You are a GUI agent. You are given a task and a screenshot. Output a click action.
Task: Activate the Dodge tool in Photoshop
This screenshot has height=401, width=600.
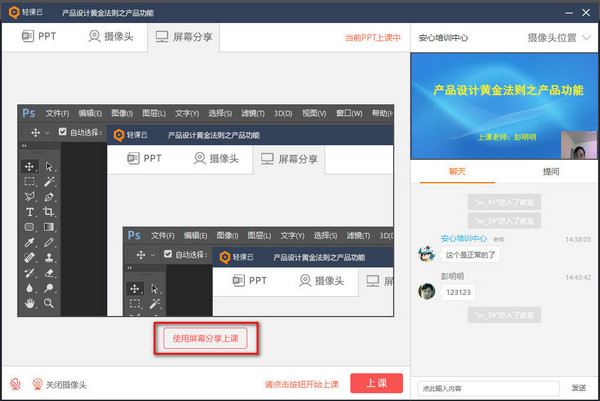coord(49,288)
